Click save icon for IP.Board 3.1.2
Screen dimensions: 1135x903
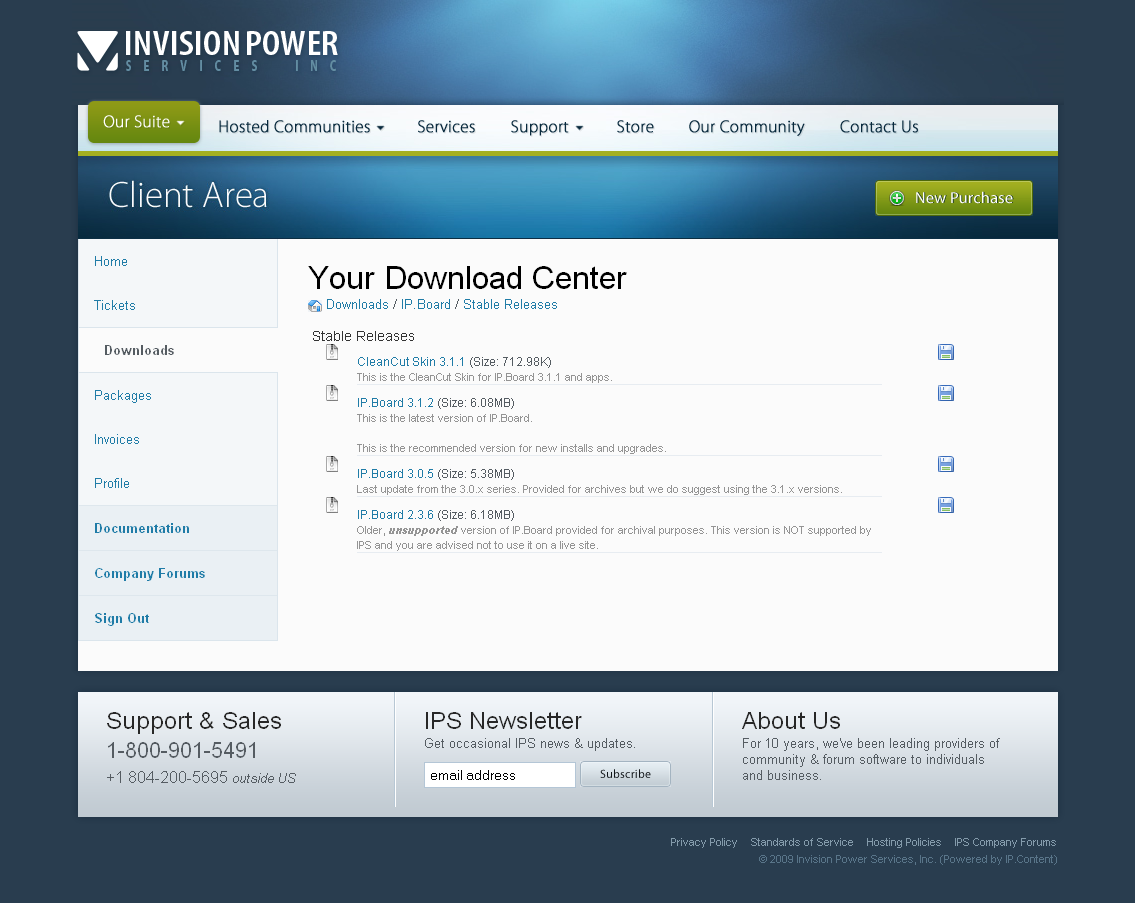click(x=946, y=393)
